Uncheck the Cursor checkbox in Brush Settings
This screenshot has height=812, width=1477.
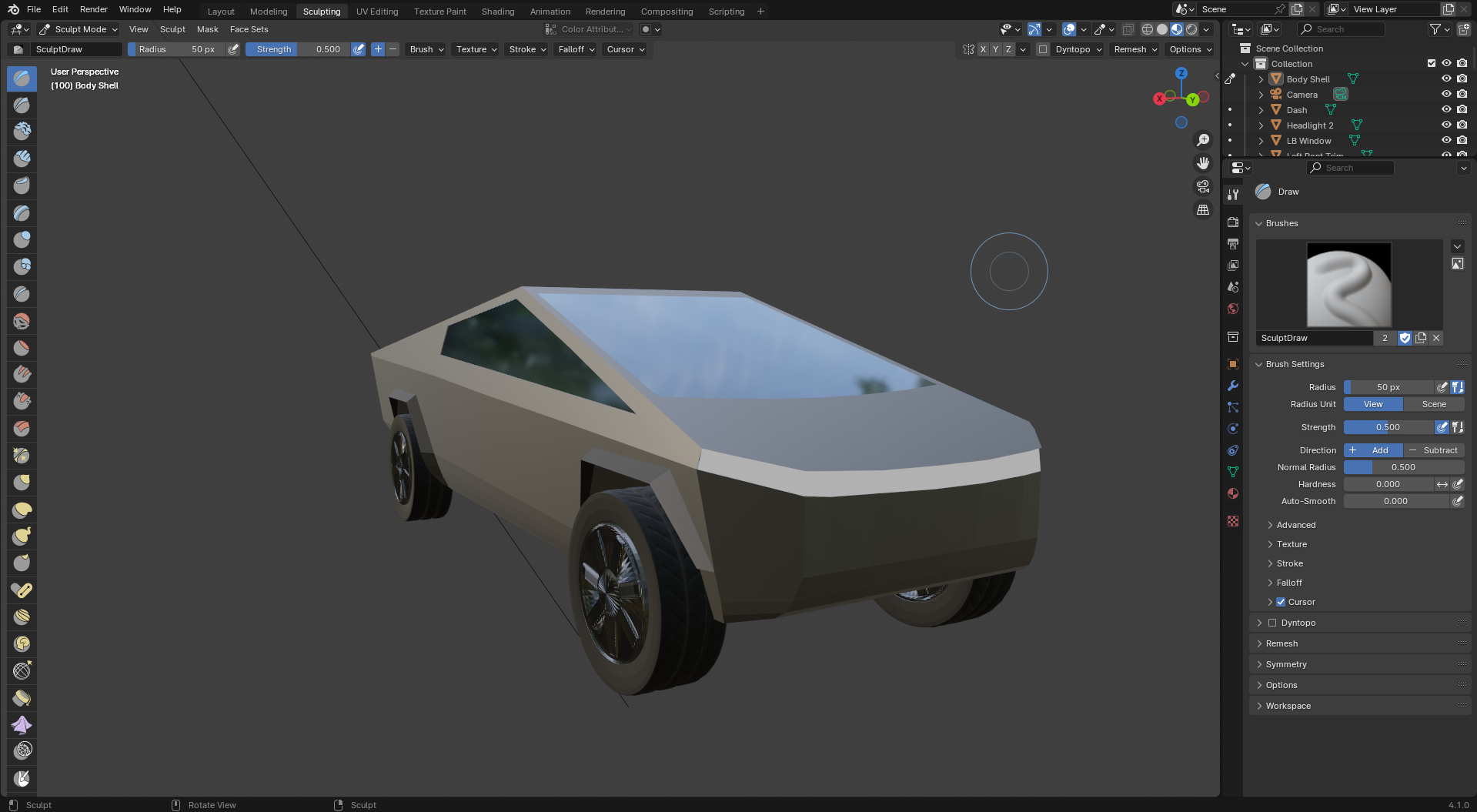click(1281, 602)
